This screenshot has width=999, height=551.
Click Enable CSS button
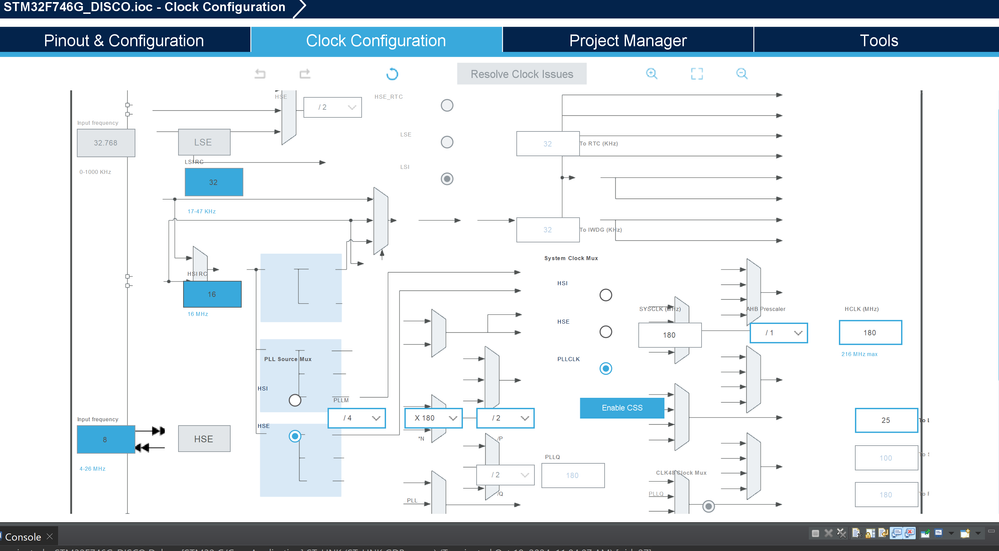click(622, 408)
